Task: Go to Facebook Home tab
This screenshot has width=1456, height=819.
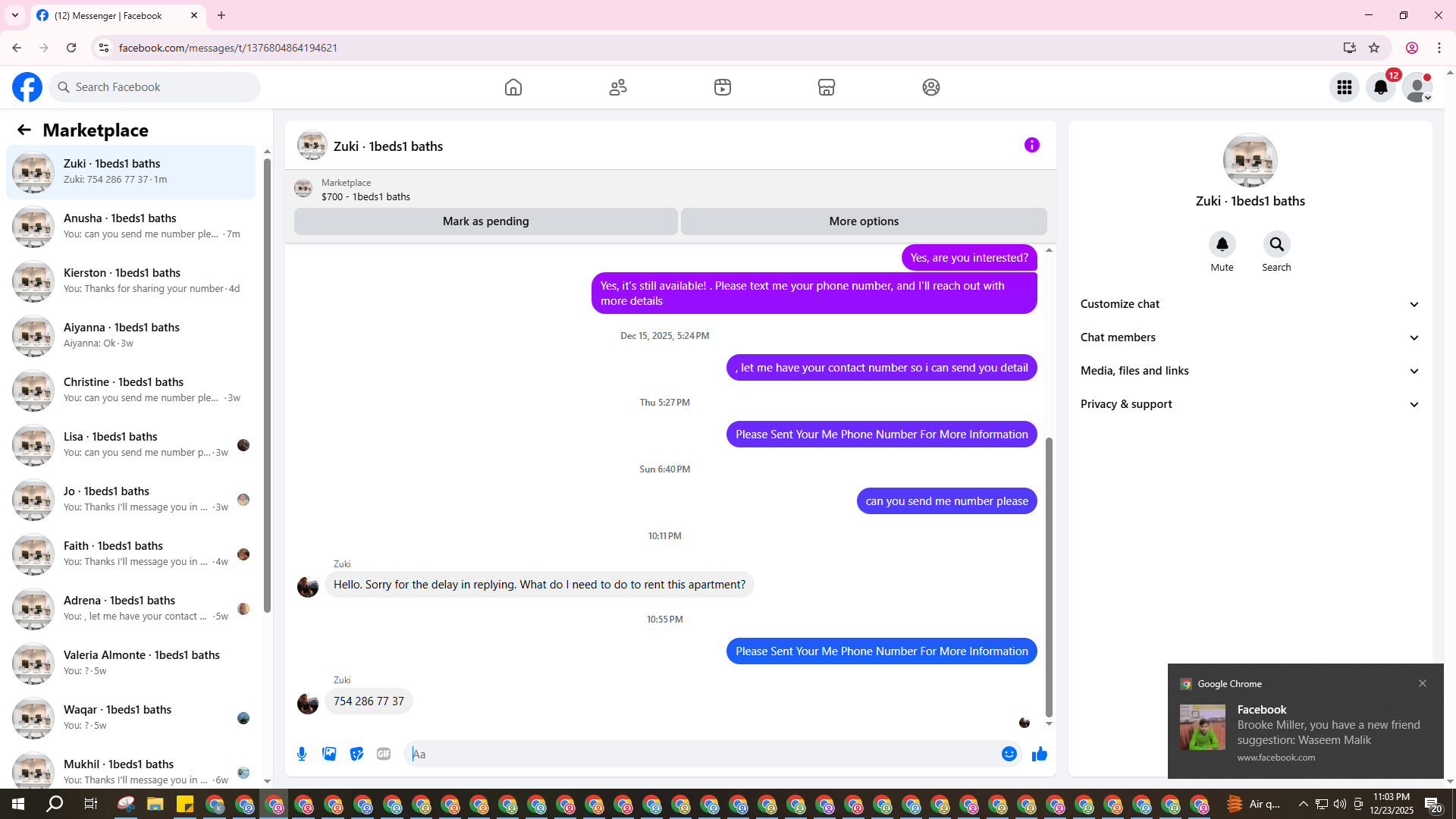Action: coord(513,87)
